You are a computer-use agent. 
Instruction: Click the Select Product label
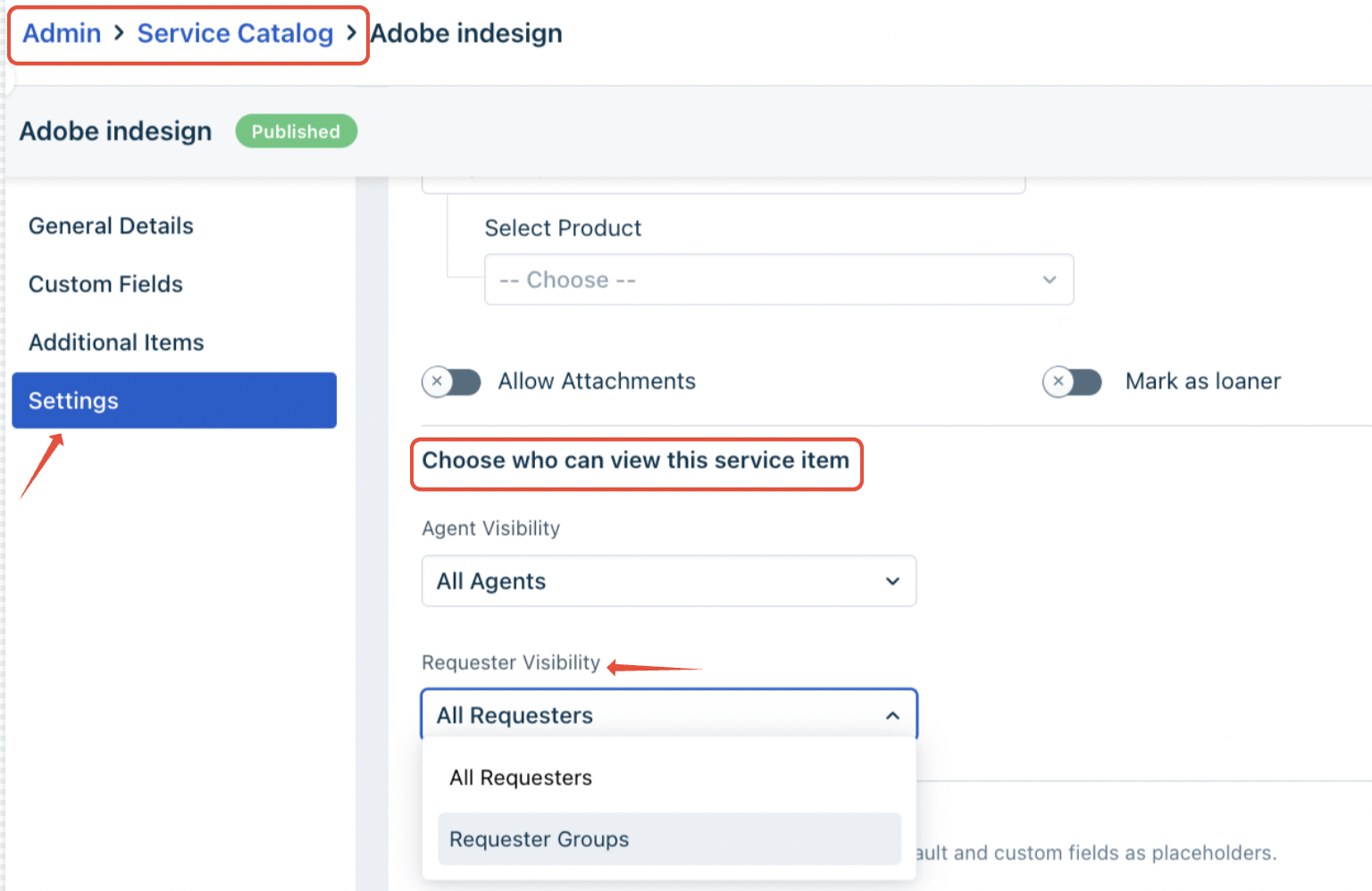pos(563,228)
